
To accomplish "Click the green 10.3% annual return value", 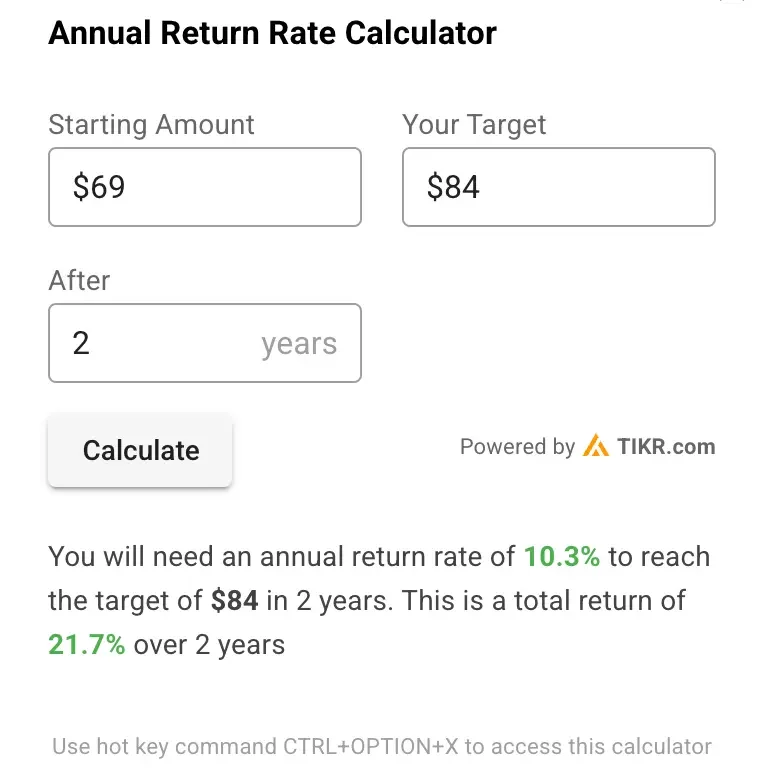I will pyautogui.click(x=561, y=557).
